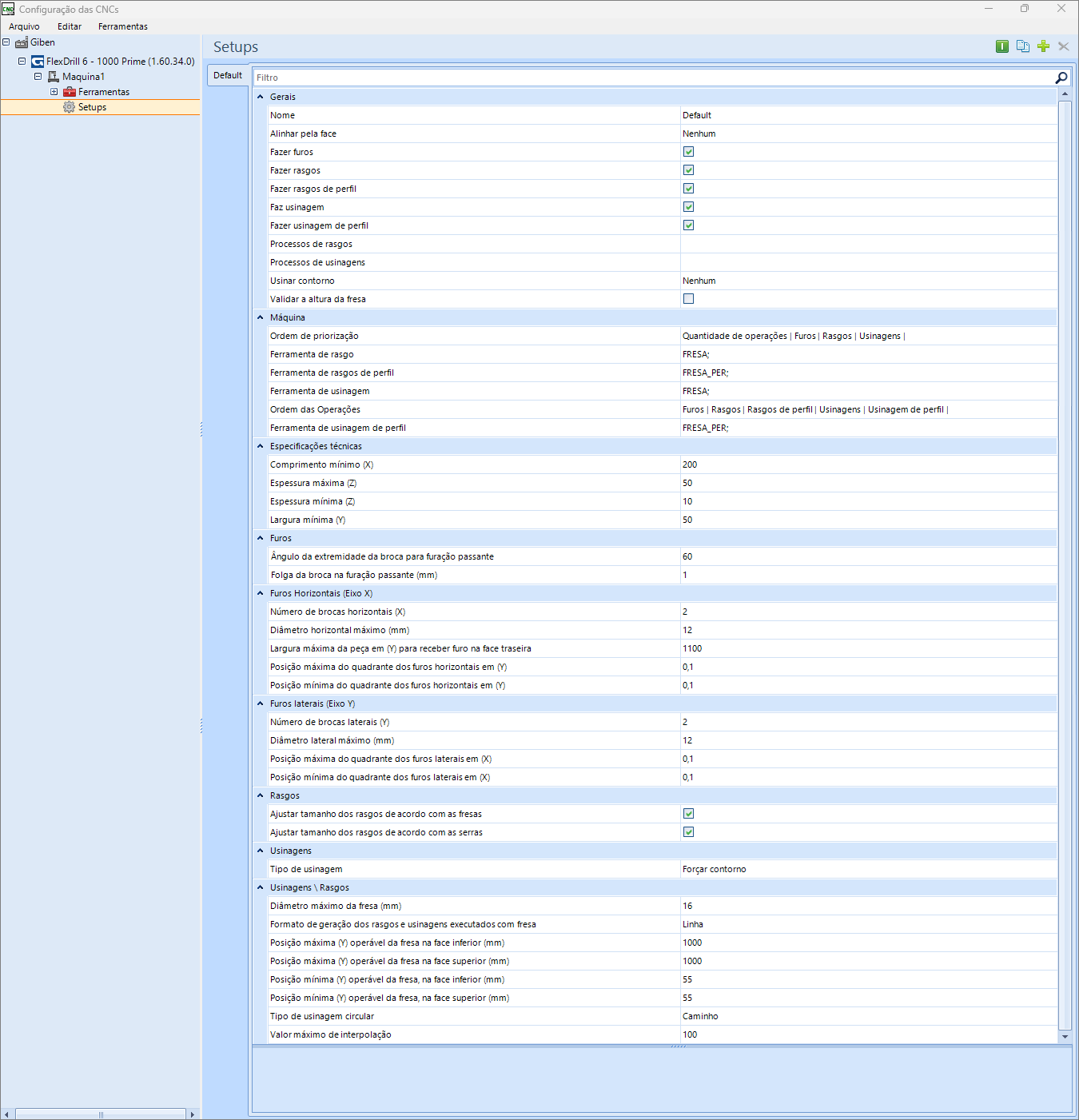
Task: Toggle Fazer rasgos de perfil checkbox
Action: coord(688,189)
